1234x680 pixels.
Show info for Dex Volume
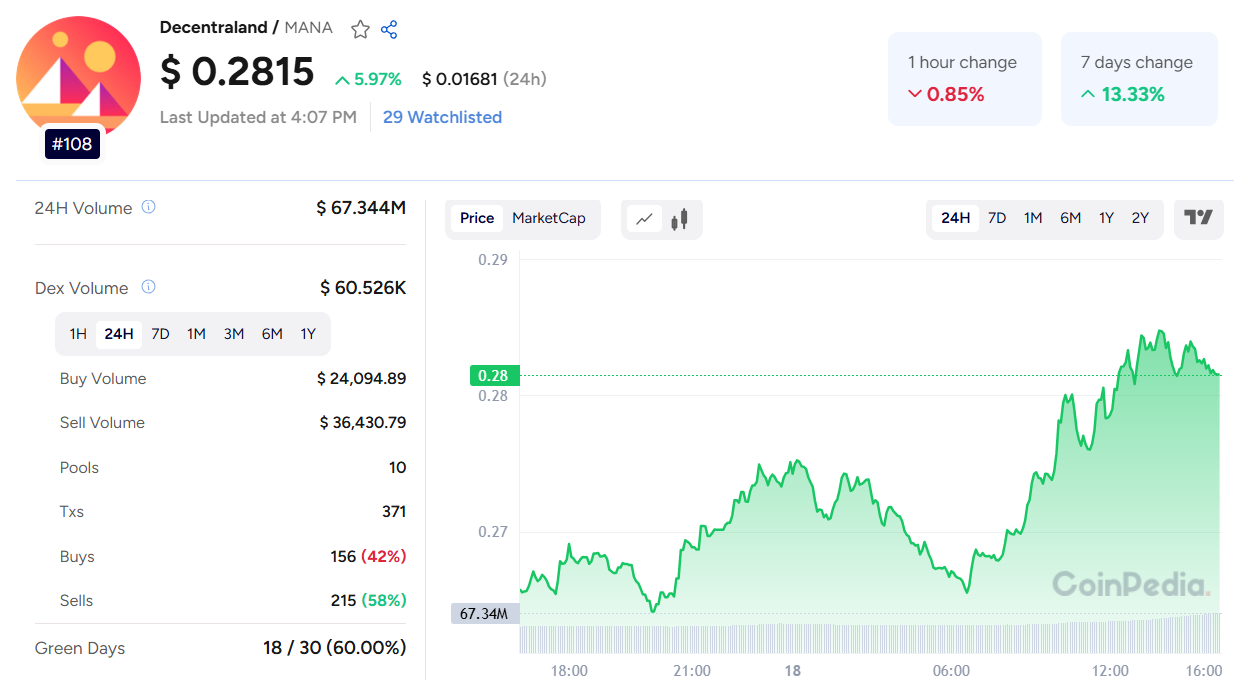[148, 287]
